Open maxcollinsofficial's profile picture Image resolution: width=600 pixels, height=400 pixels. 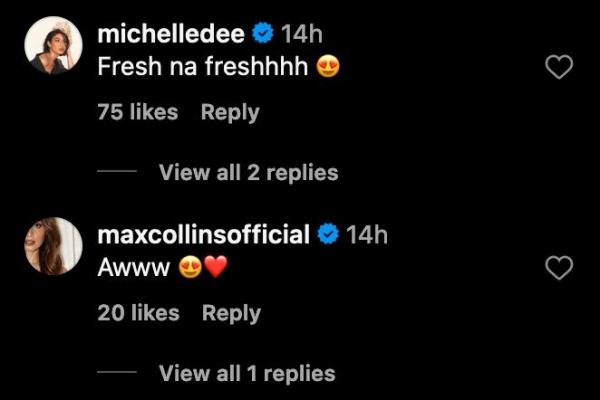53,246
